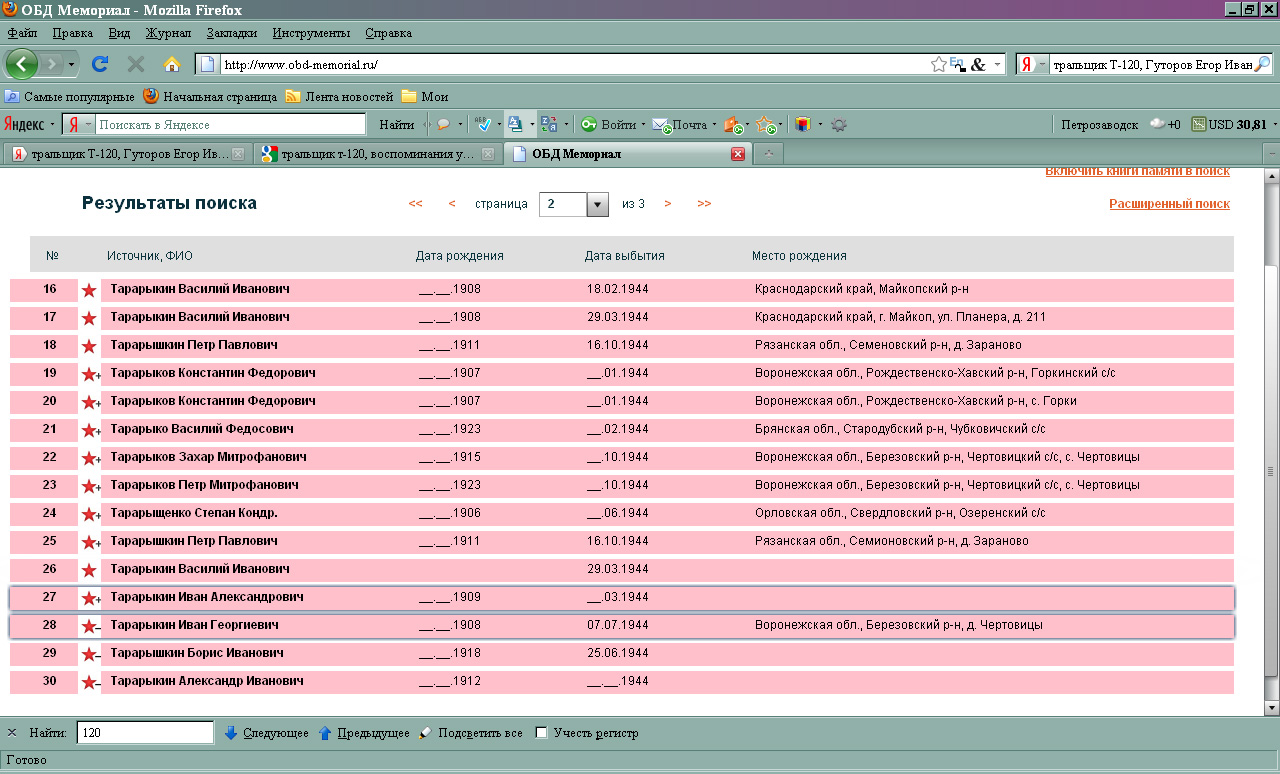Open the page number dropdown
1280x774 pixels.
(597, 204)
